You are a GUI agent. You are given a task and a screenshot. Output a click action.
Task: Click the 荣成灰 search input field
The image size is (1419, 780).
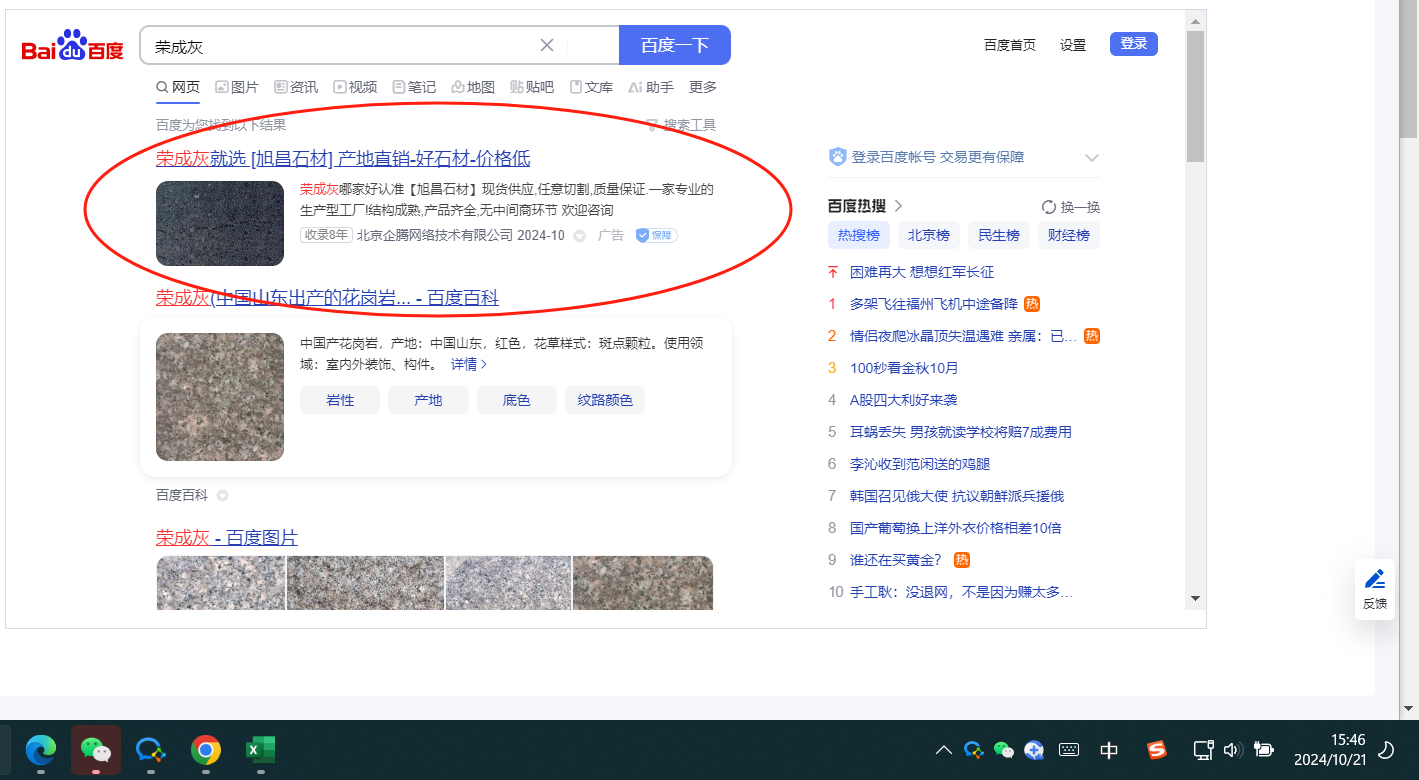[x=340, y=46]
